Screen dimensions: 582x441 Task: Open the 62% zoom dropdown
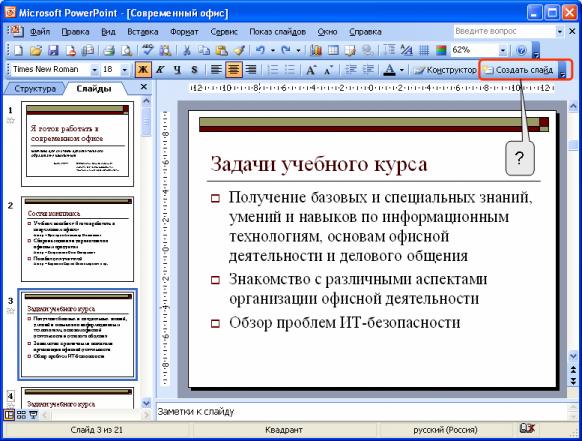(503, 50)
